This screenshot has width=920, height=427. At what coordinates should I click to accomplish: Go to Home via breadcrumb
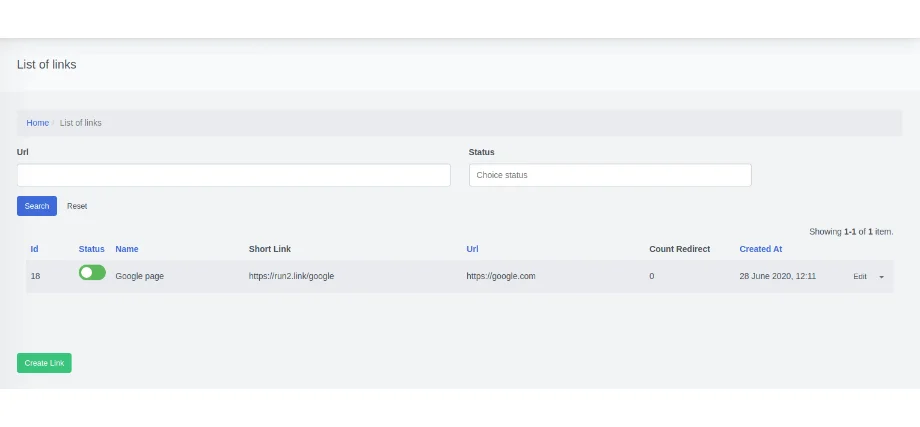(x=37, y=123)
